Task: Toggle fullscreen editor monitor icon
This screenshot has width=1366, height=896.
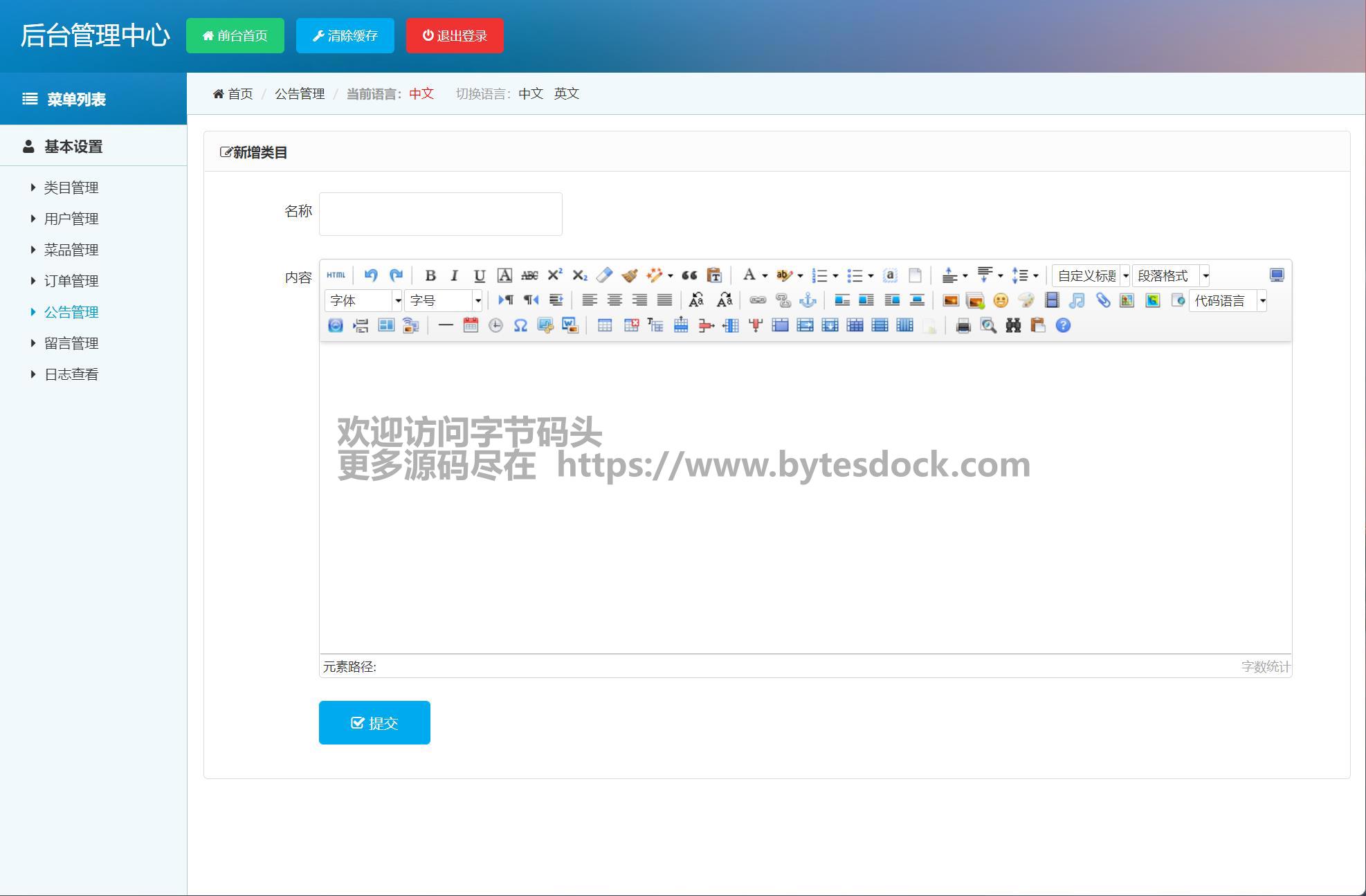Action: pyautogui.click(x=1276, y=275)
